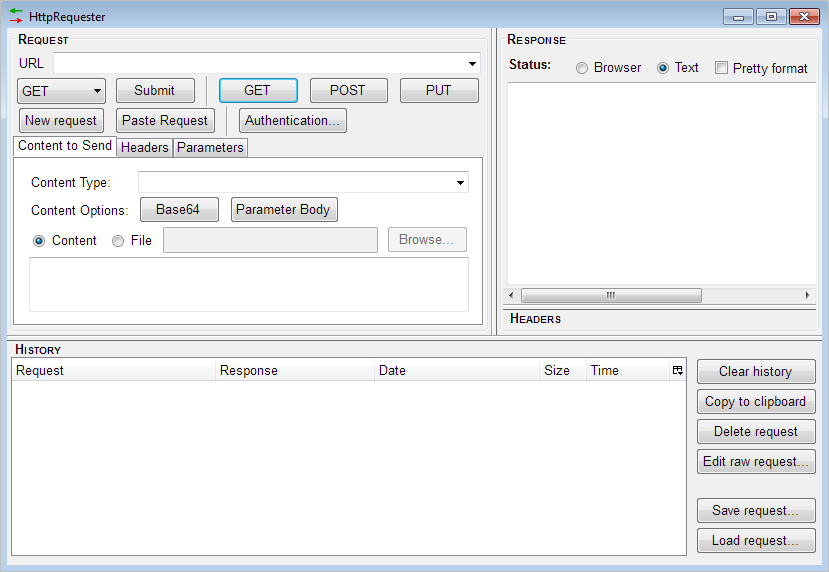Expand the URL dropdown list
This screenshot has width=829, height=572.
[x=472, y=64]
